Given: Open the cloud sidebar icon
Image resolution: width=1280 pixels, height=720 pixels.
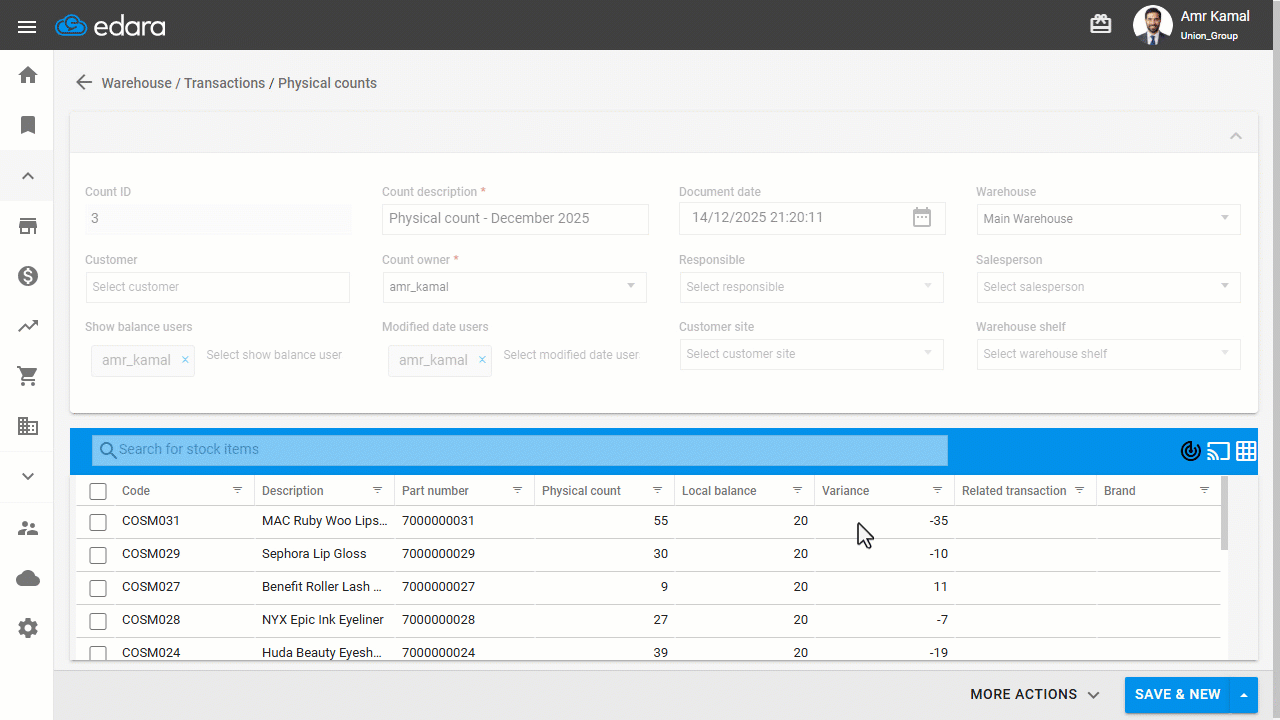Looking at the screenshot, I should point(28,578).
